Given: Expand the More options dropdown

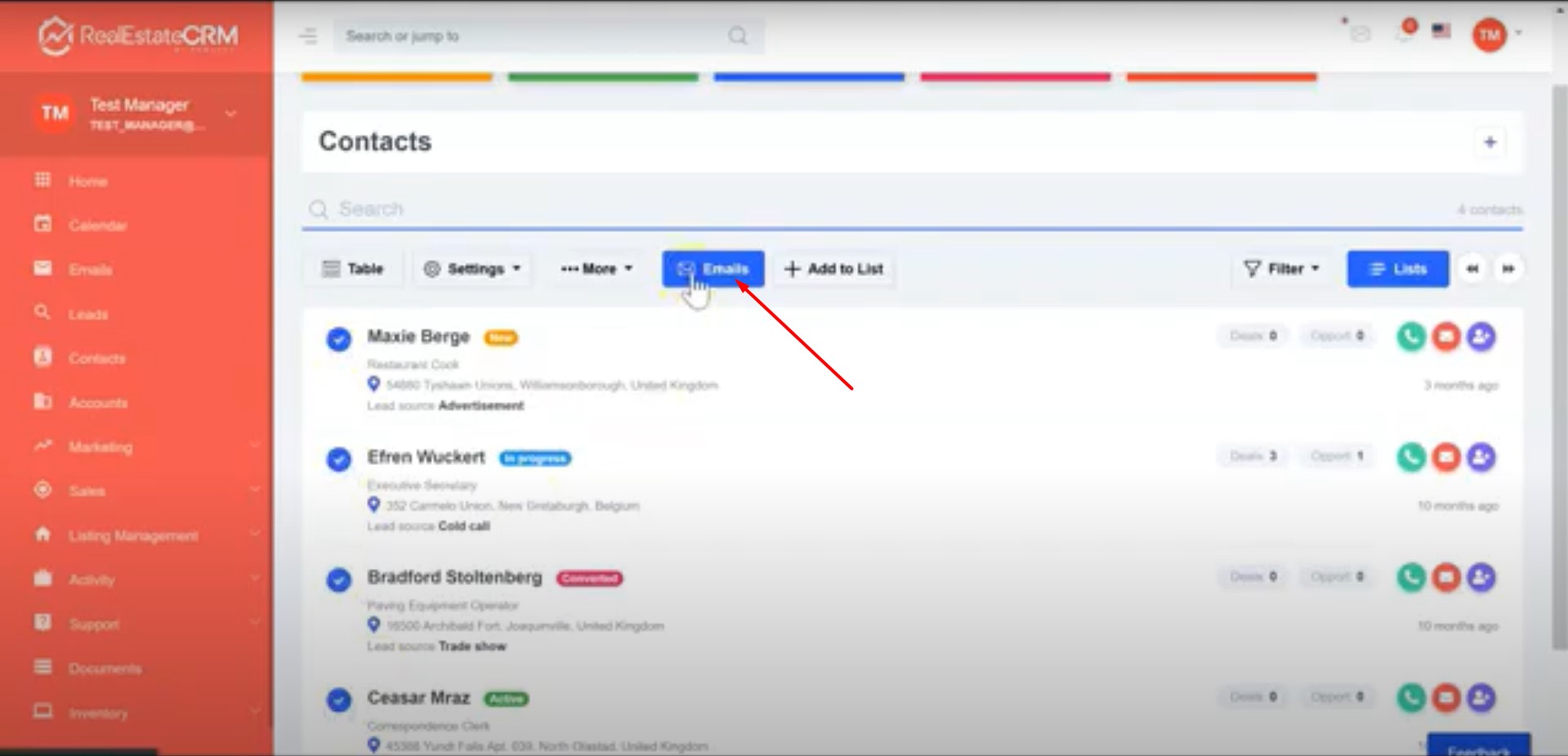Looking at the screenshot, I should [x=596, y=269].
